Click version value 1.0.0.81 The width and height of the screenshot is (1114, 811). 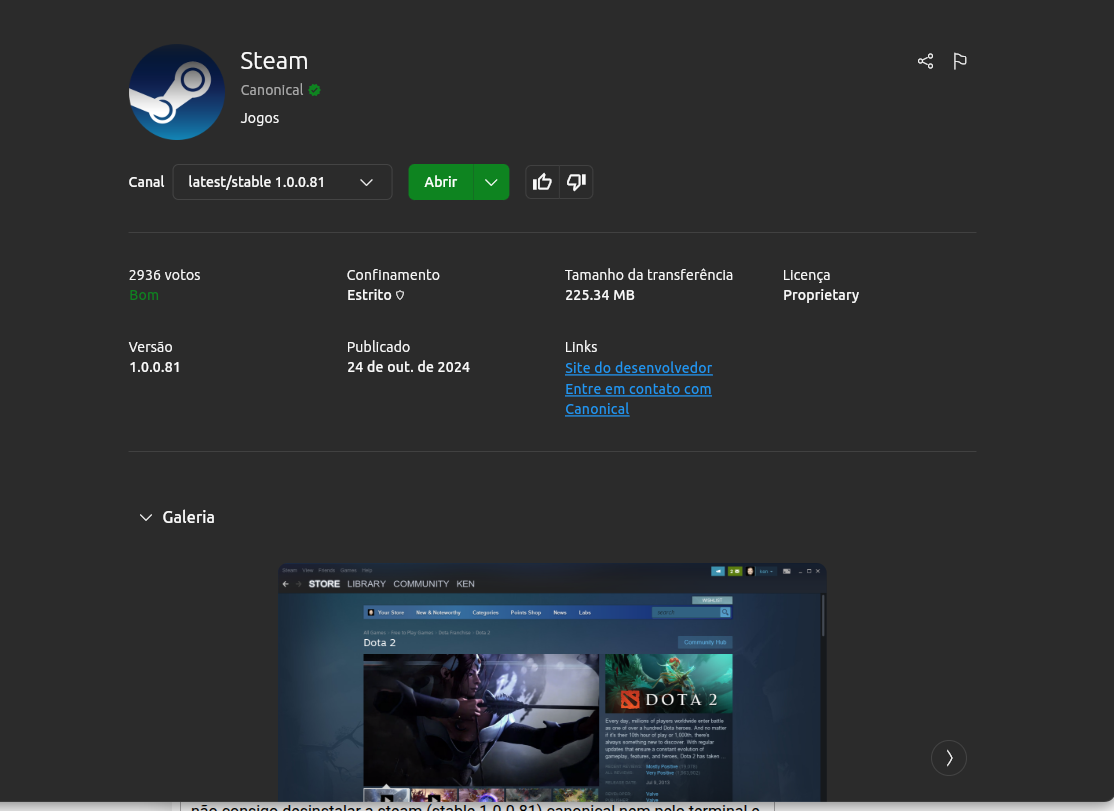154,367
